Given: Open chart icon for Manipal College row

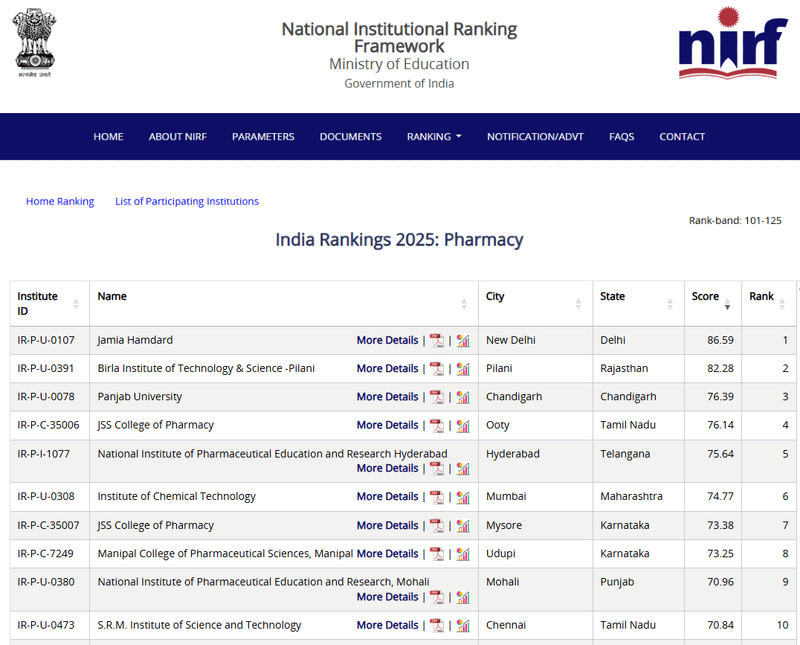Looking at the screenshot, I should tap(463, 554).
